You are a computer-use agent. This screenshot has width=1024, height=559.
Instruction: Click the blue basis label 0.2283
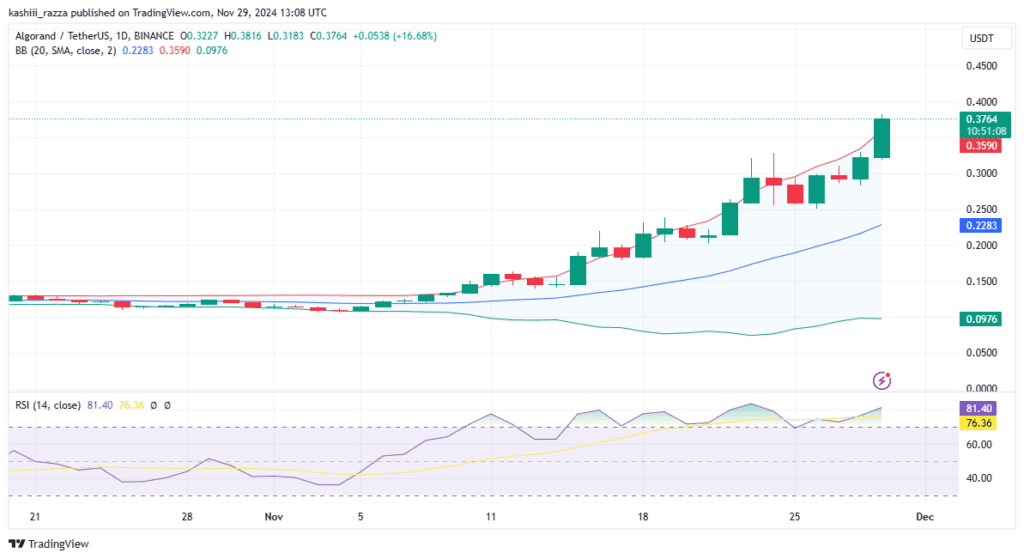coord(982,225)
